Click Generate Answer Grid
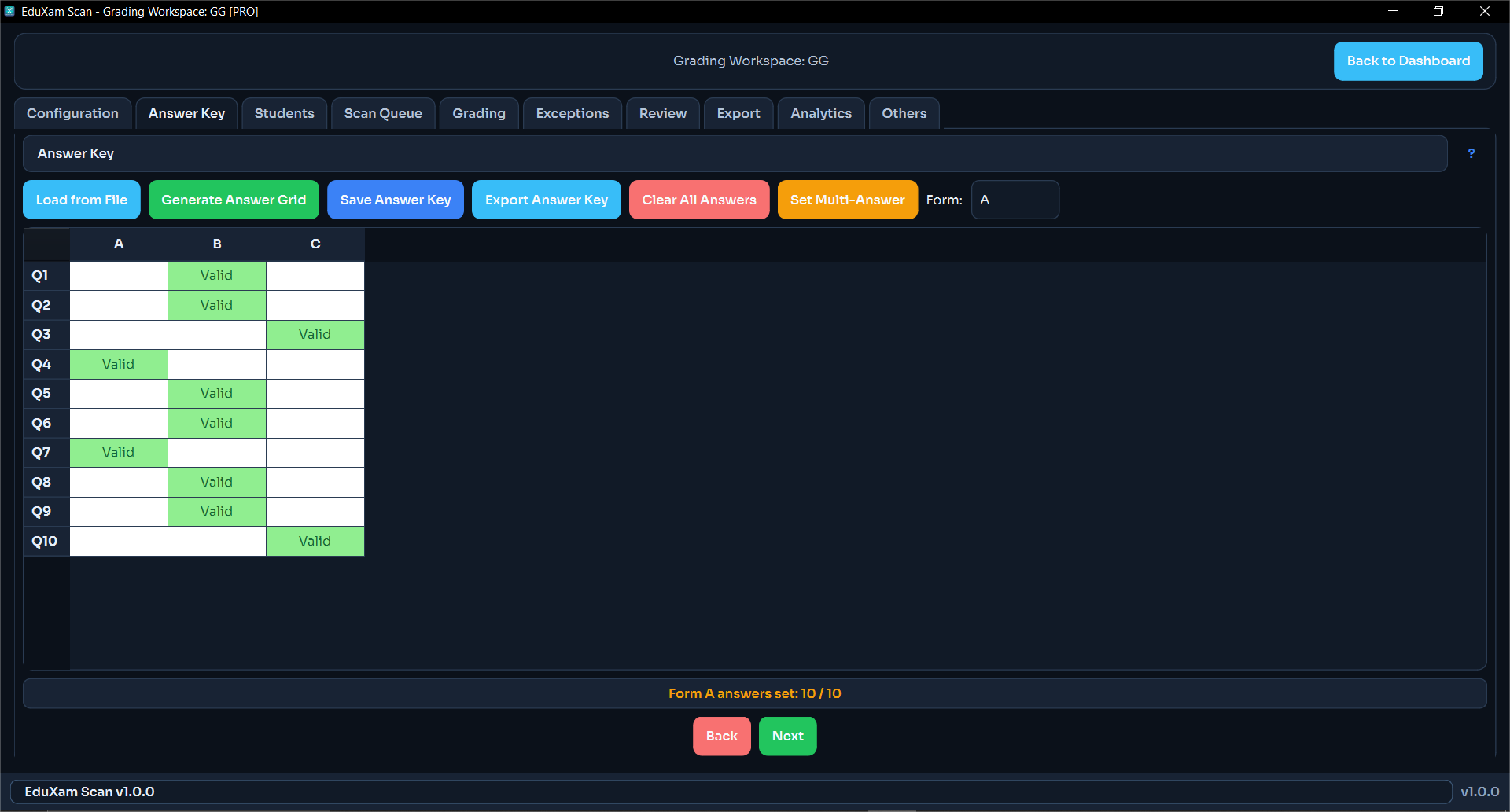 coord(234,200)
